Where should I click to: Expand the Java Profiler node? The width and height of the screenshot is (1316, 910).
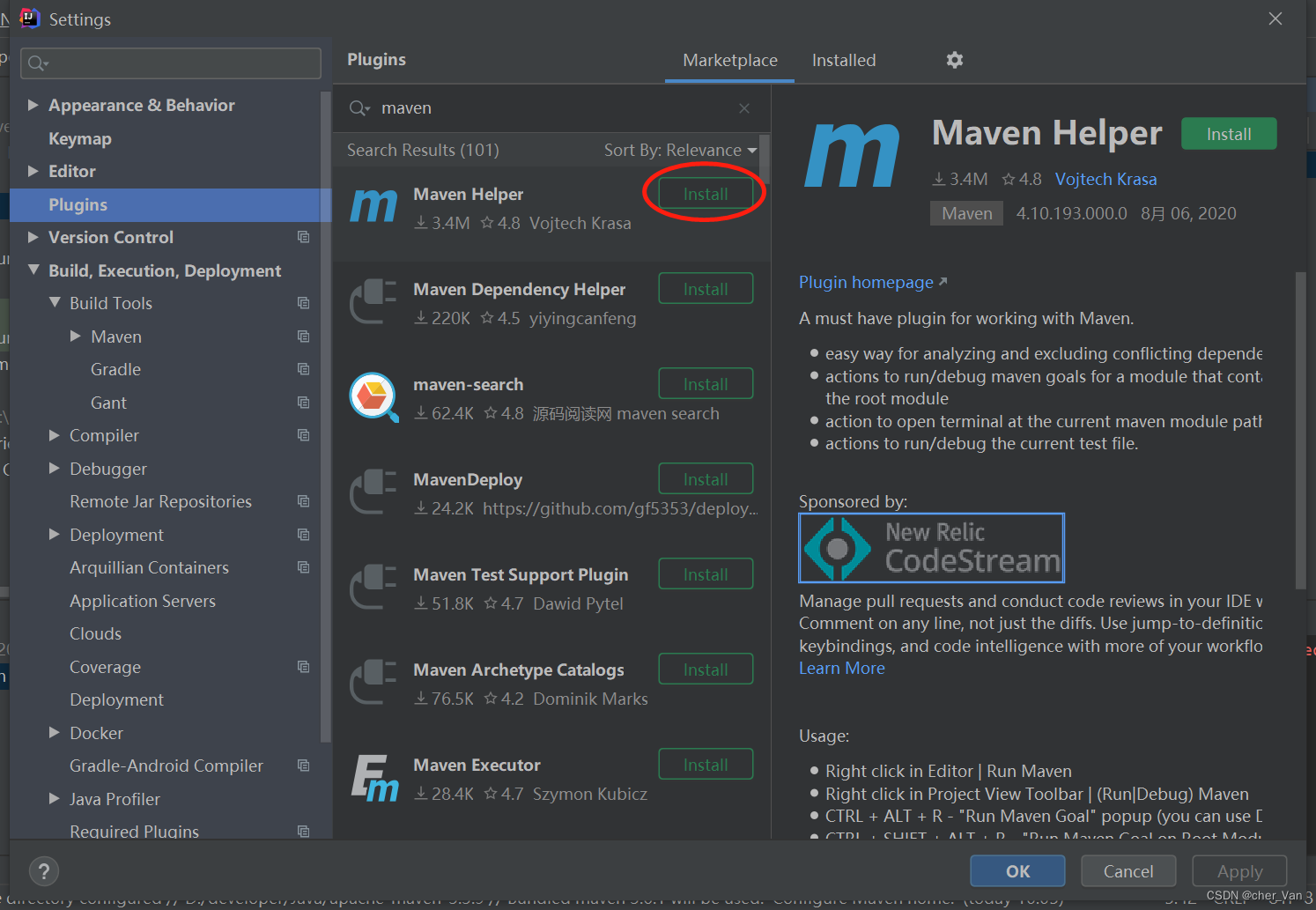54,799
